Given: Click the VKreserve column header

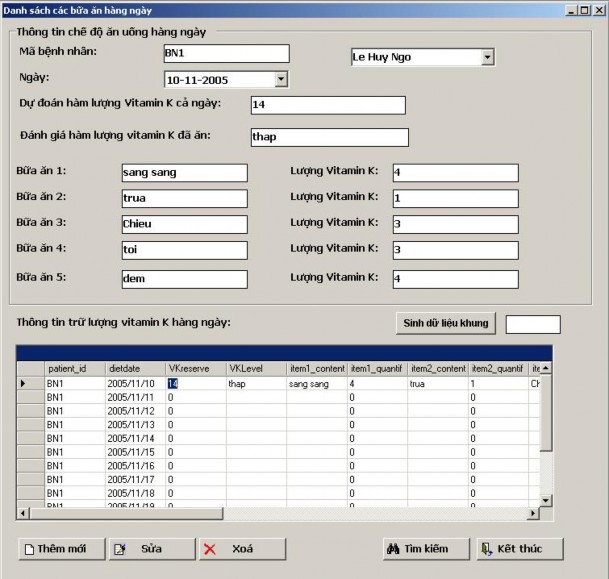Looking at the screenshot, I should [x=195, y=368].
